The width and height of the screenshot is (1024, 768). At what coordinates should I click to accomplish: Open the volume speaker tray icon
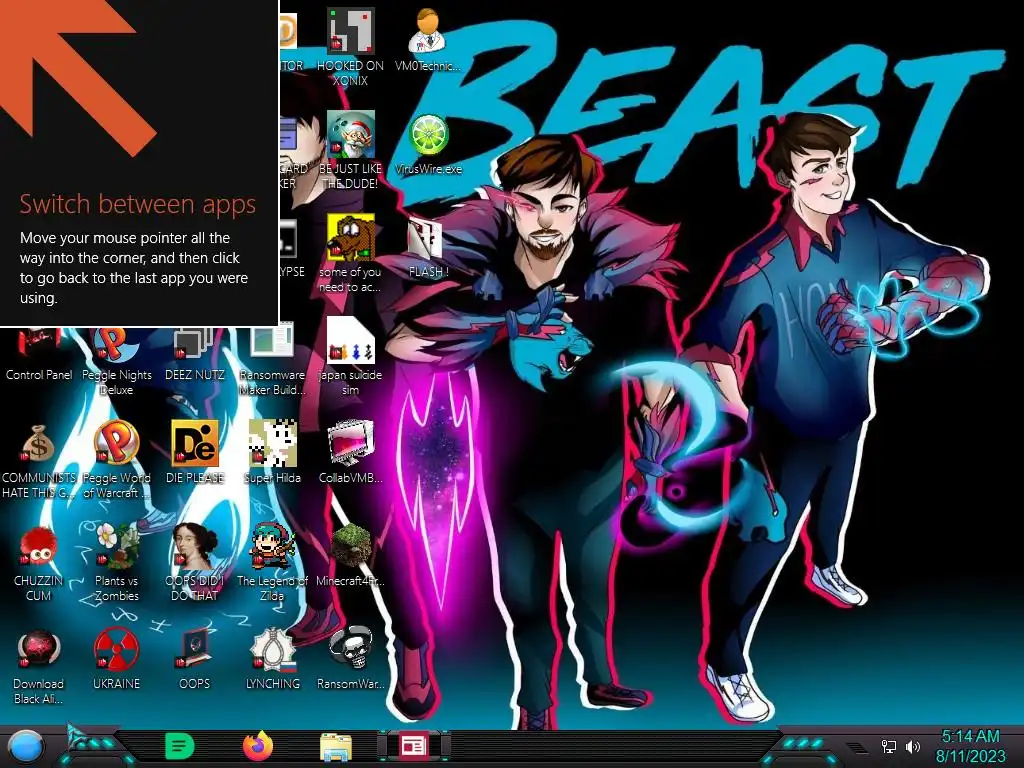[912, 746]
